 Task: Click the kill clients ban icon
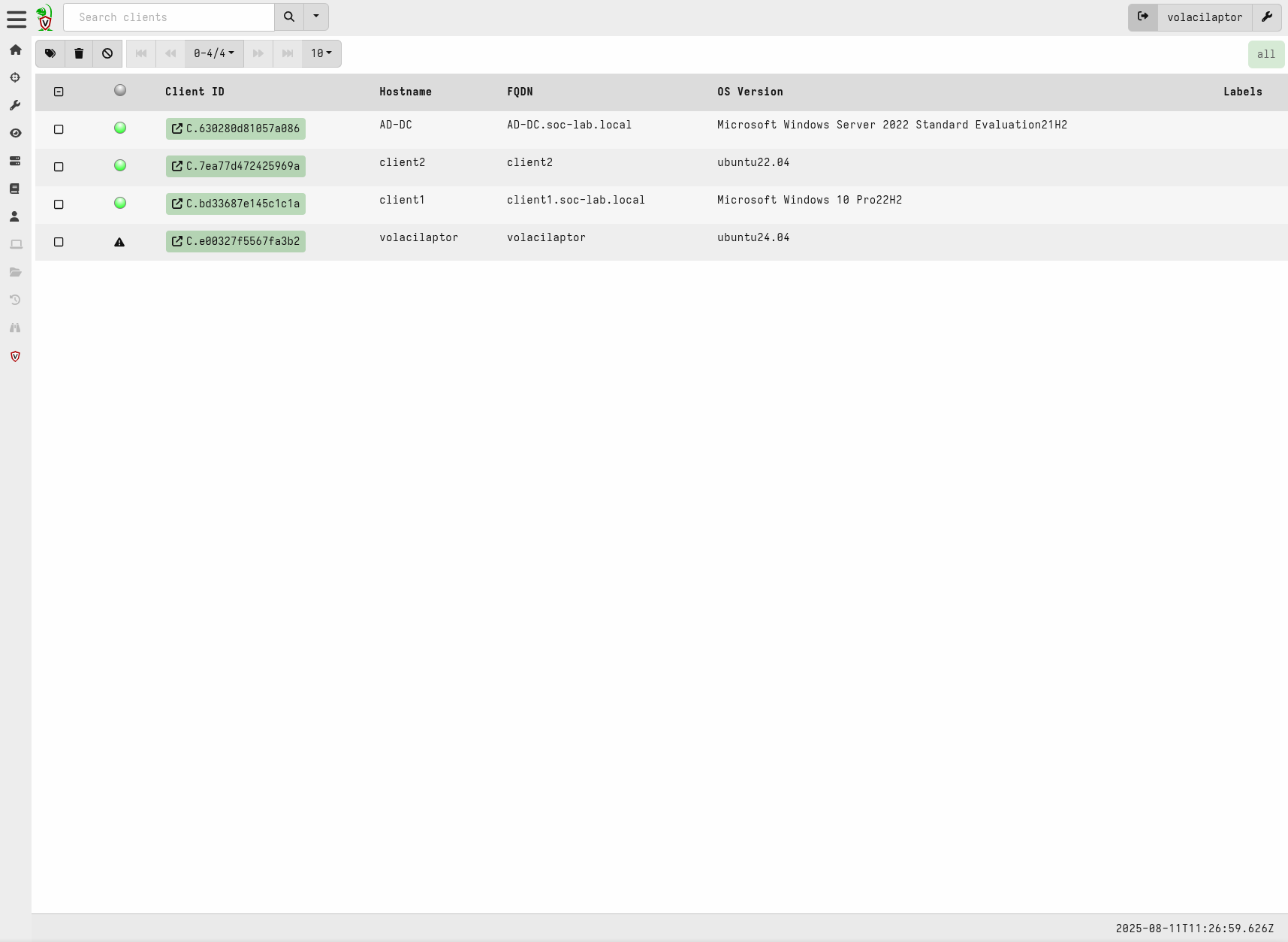point(107,53)
